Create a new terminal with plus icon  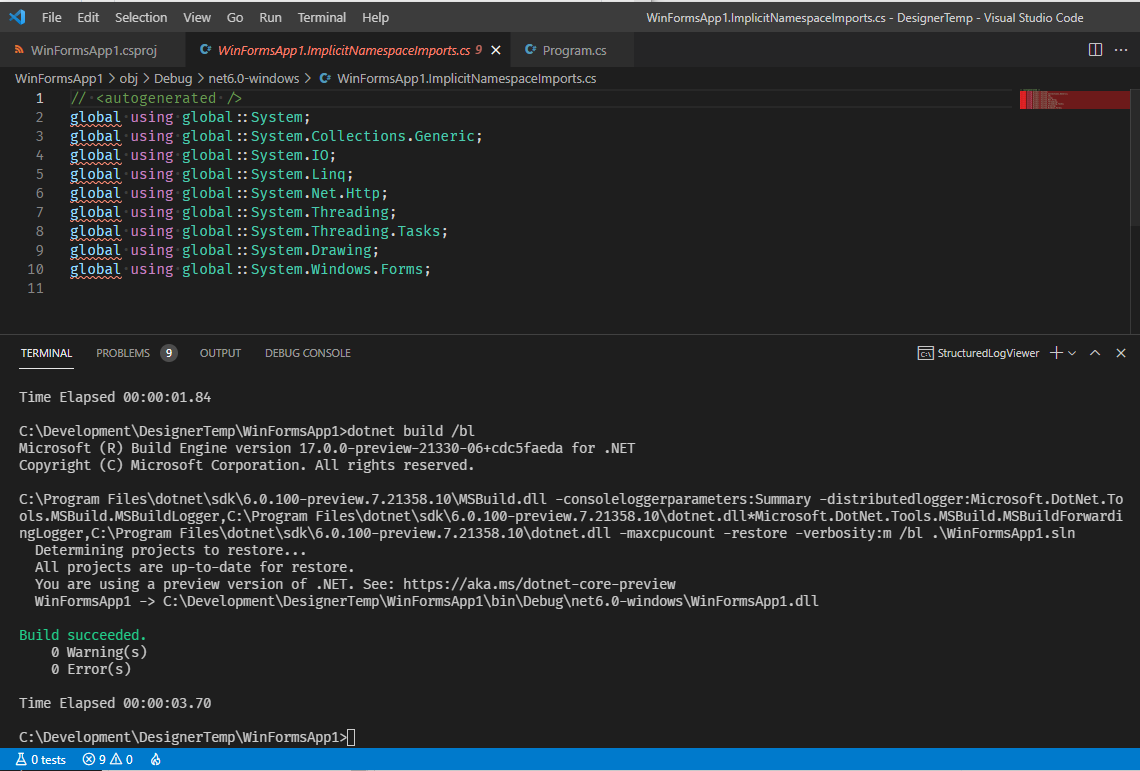(x=1056, y=353)
